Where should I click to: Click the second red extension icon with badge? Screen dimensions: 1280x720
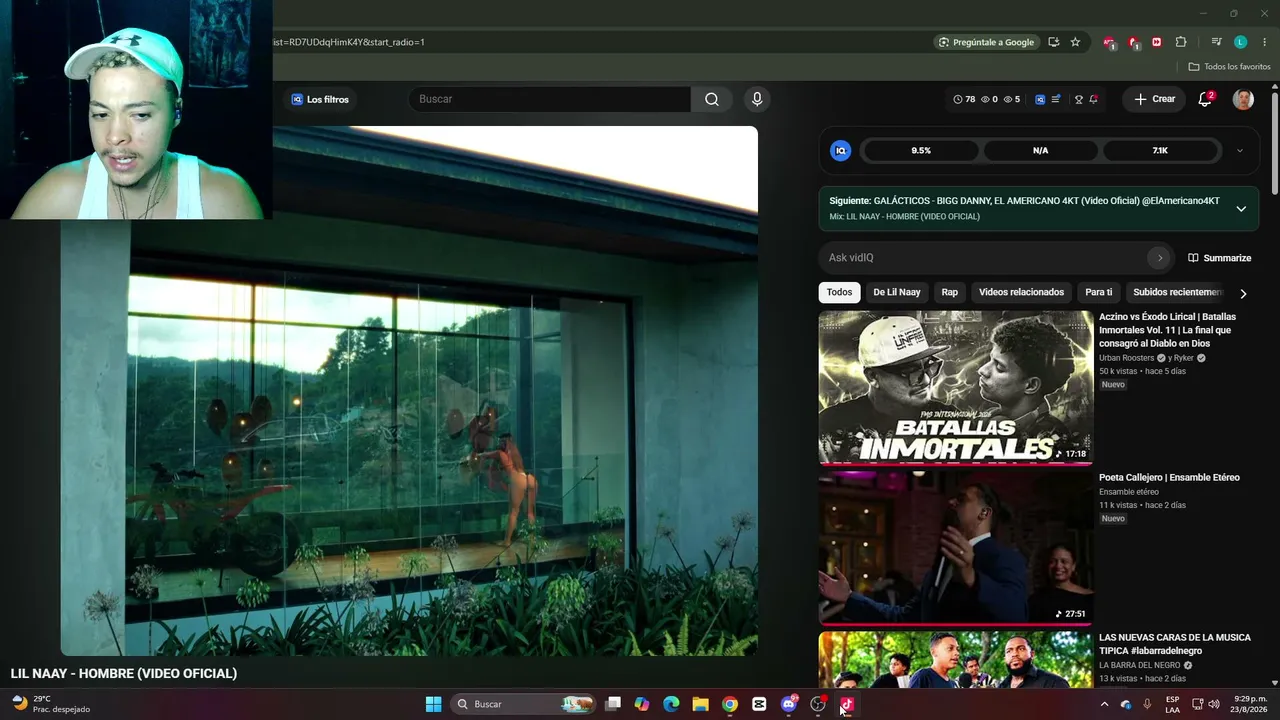coord(1133,42)
